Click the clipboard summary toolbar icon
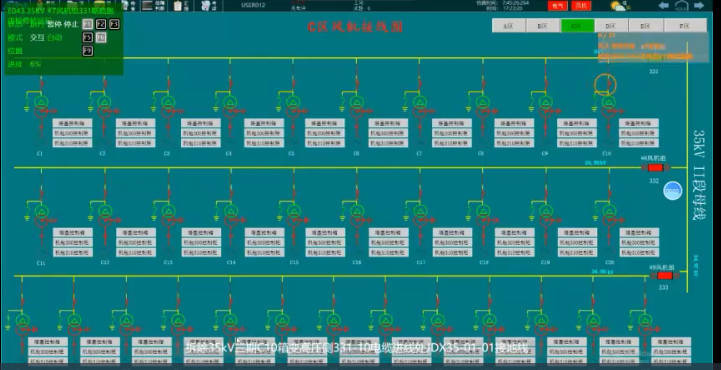 [178, 6]
